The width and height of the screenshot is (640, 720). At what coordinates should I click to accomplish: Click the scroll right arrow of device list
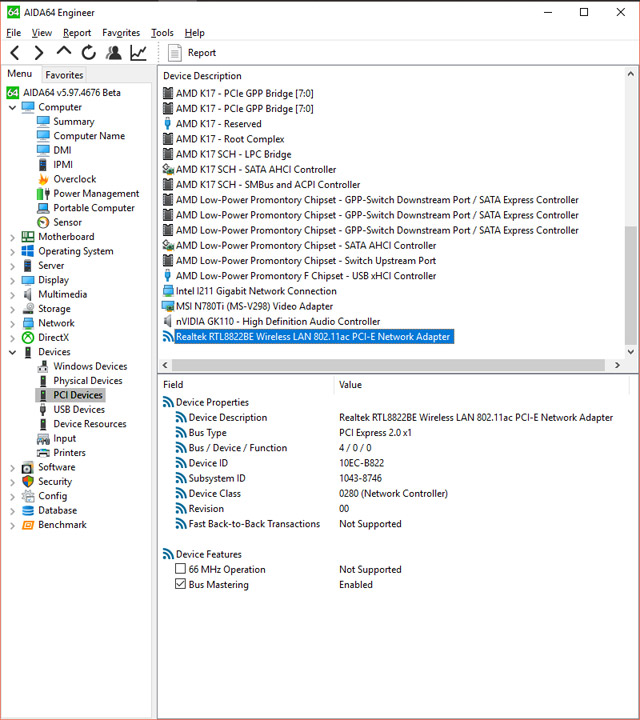coord(618,365)
